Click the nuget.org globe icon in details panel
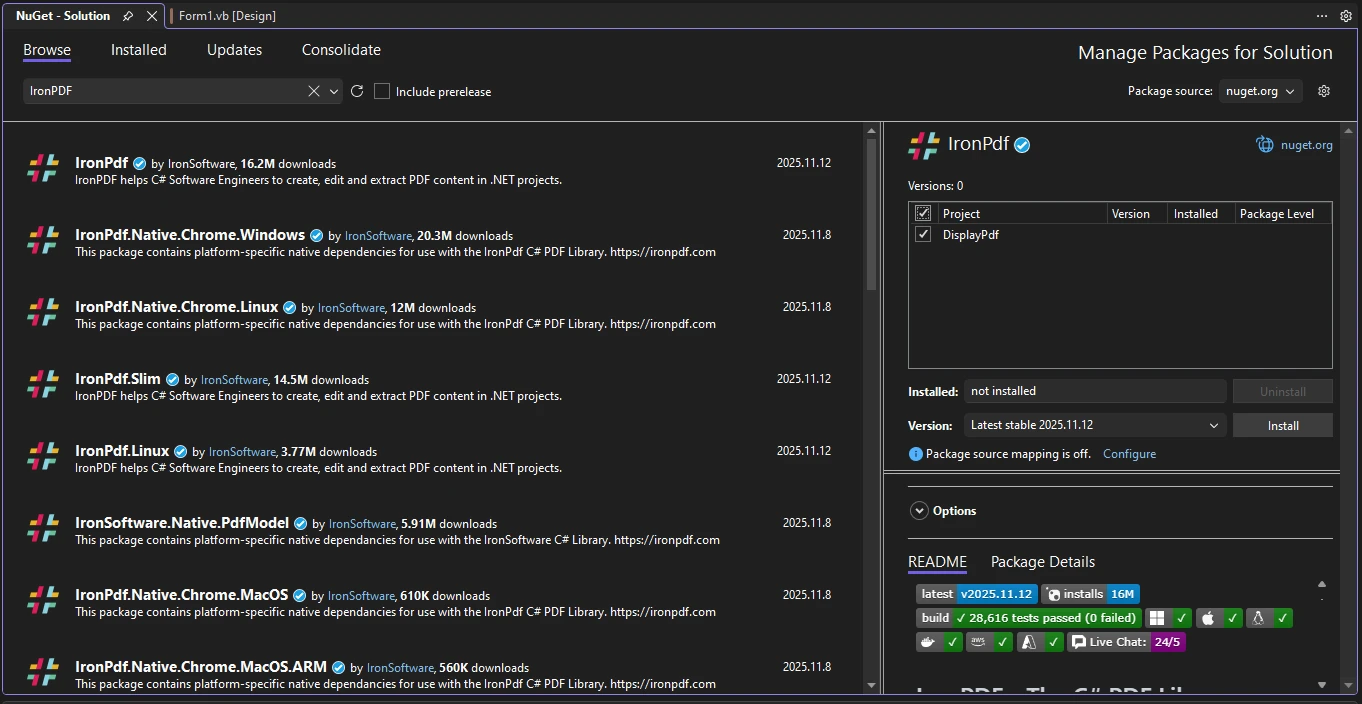Image resolution: width=1362 pixels, height=704 pixels. [1264, 144]
